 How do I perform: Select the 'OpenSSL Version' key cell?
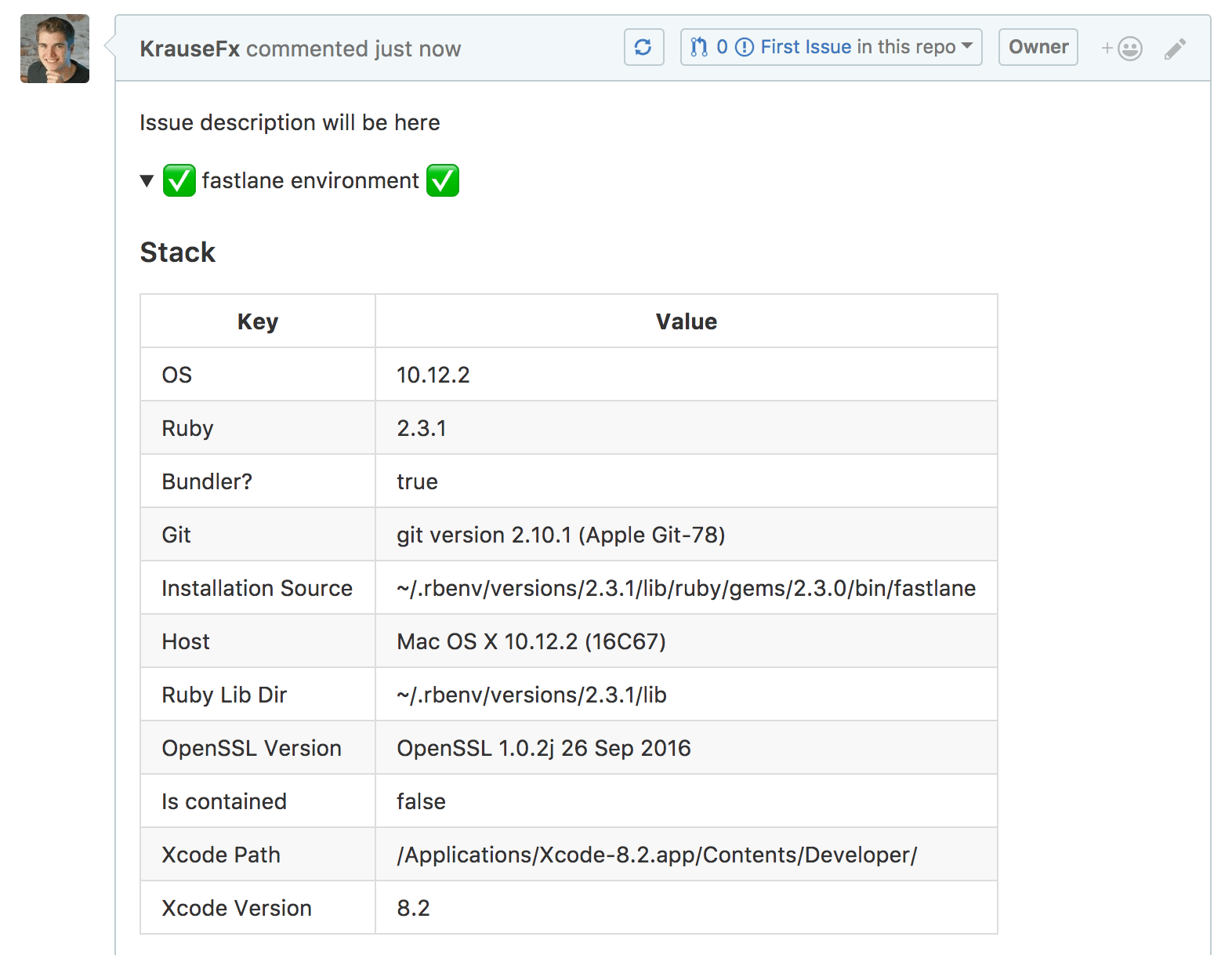click(258, 748)
